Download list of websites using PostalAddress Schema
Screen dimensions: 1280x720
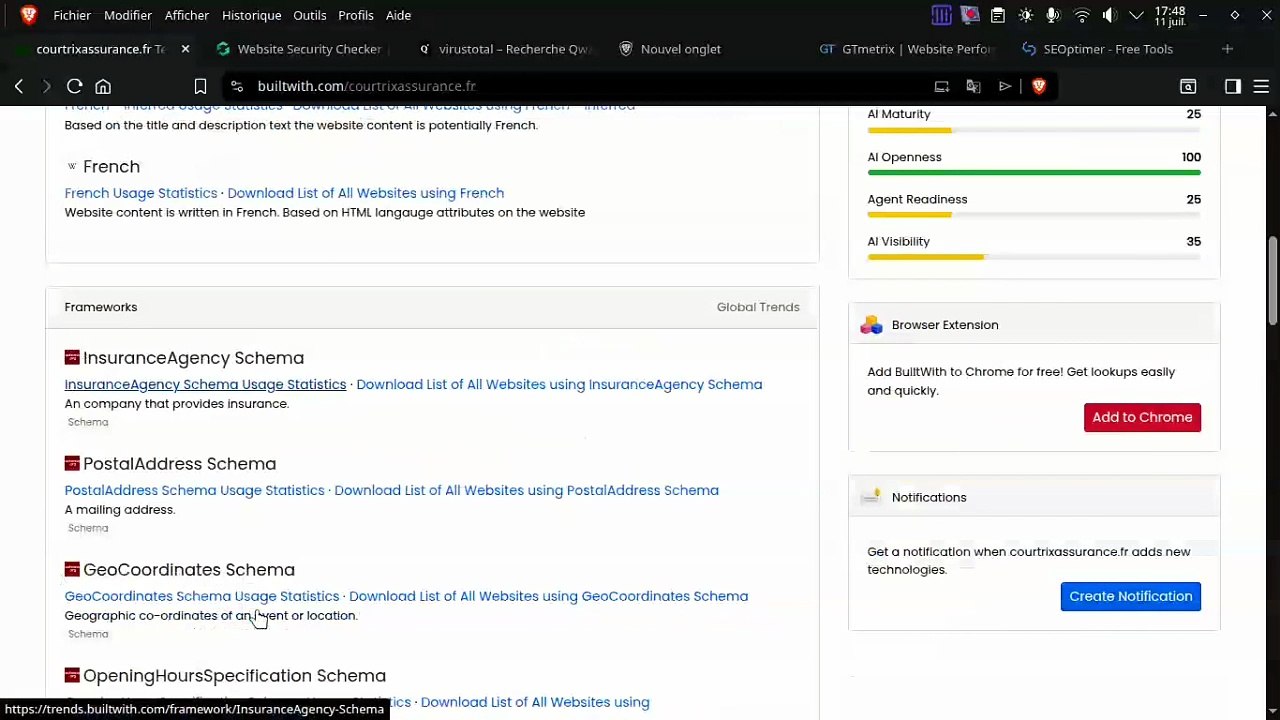[526, 490]
